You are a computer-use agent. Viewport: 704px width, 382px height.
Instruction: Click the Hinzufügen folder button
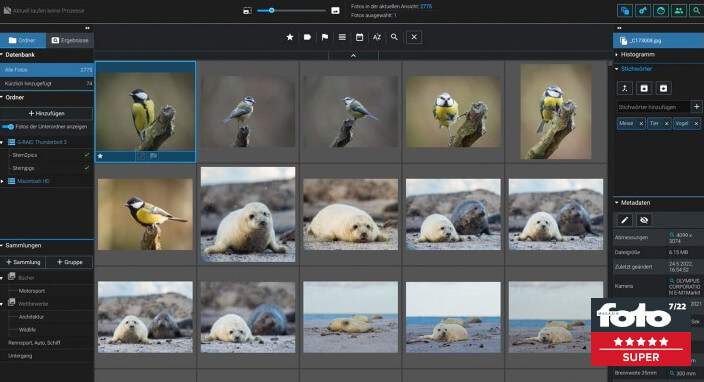pos(47,114)
